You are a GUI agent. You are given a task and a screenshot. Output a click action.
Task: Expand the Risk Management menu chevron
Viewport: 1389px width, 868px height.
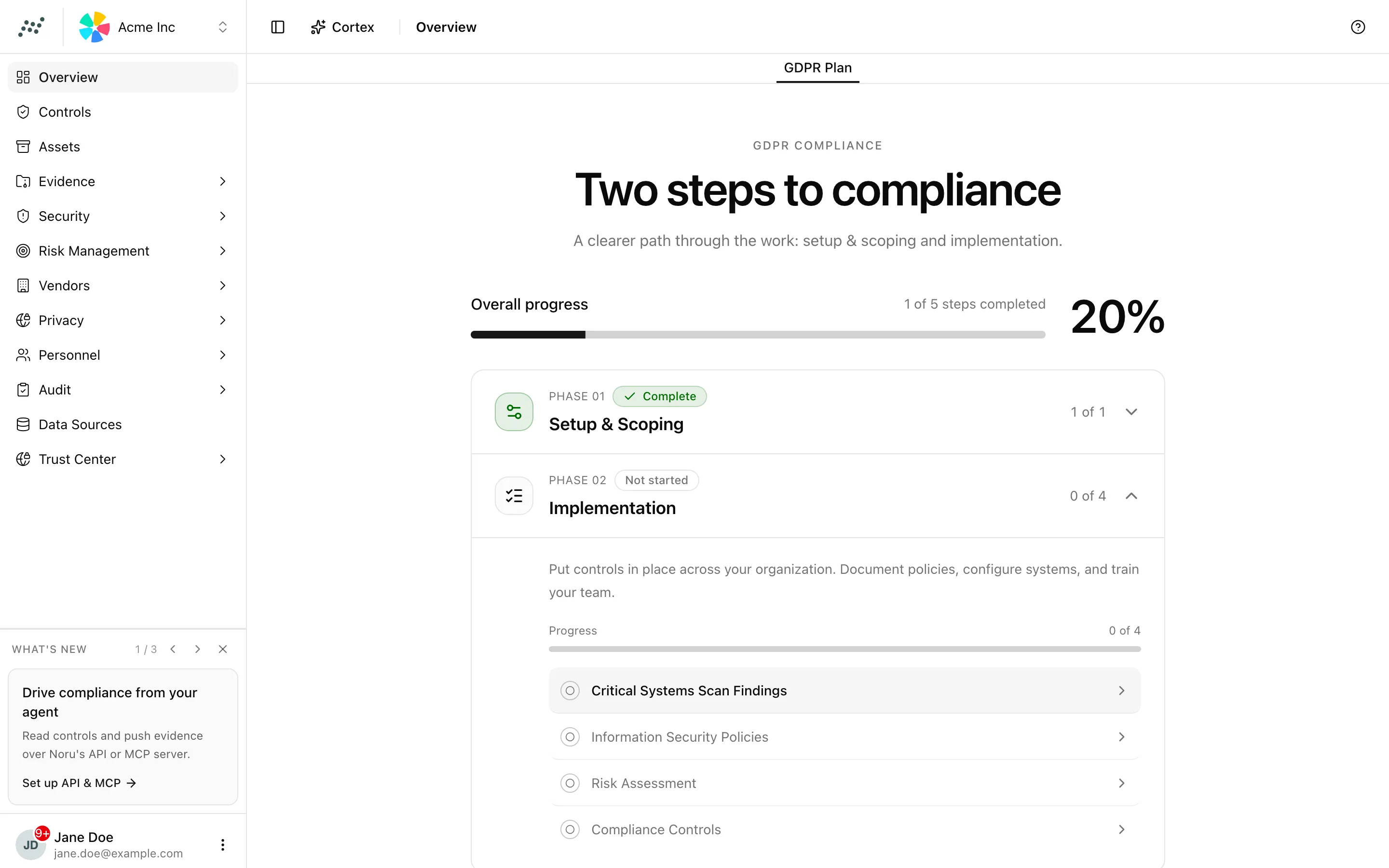click(x=223, y=251)
